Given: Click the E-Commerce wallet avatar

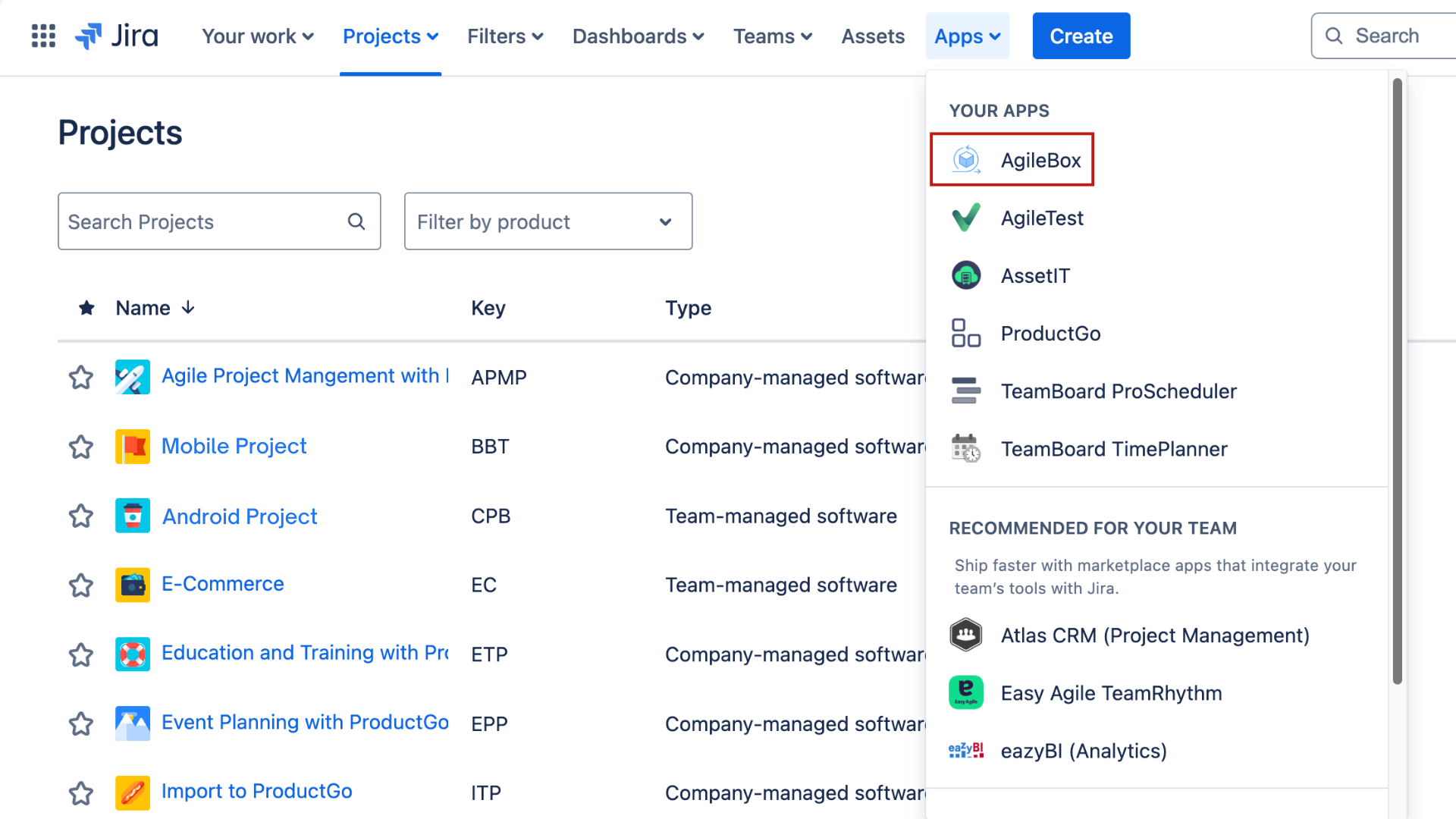Looking at the screenshot, I should click(x=133, y=585).
